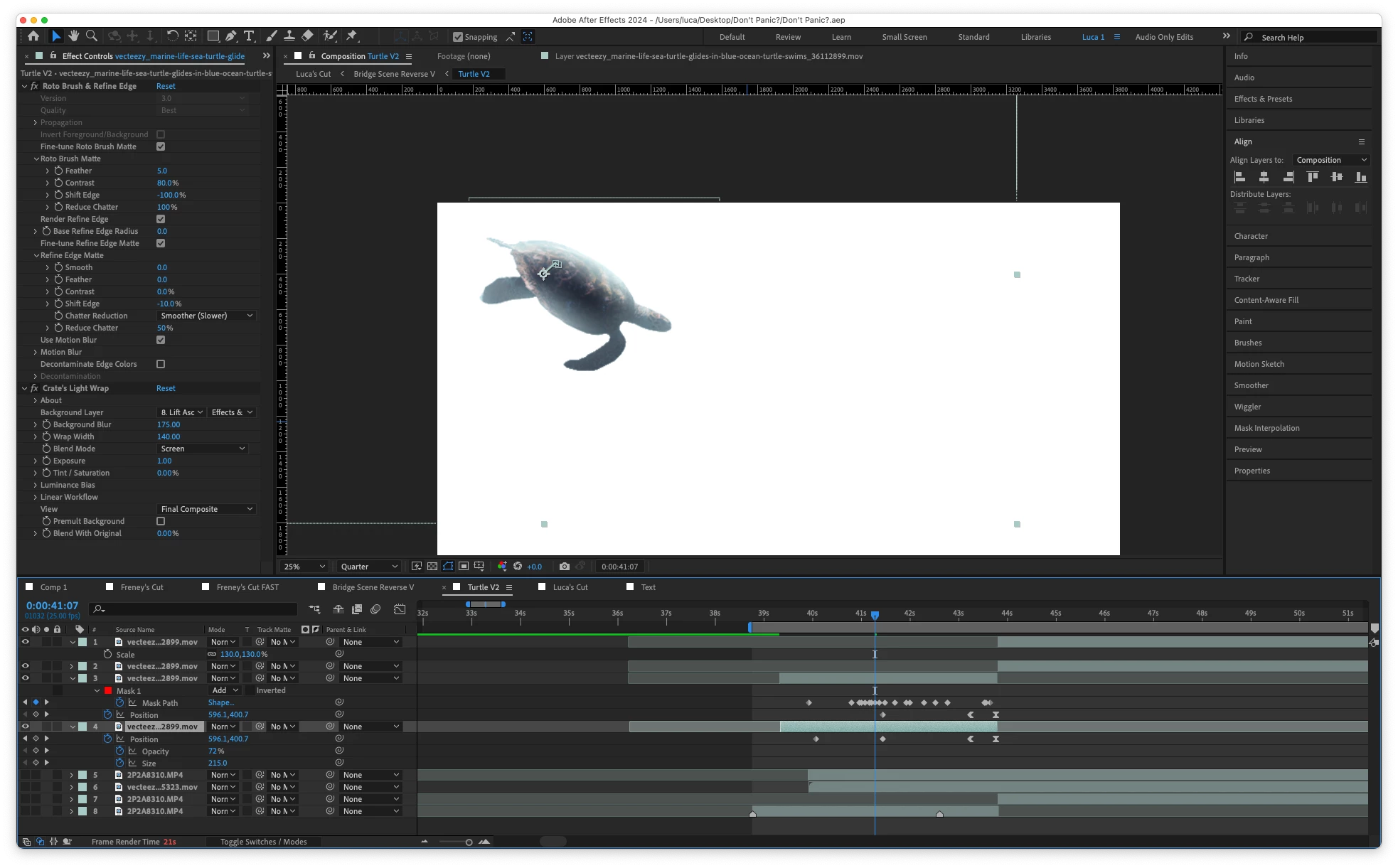Select the Hand tool

point(74,36)
